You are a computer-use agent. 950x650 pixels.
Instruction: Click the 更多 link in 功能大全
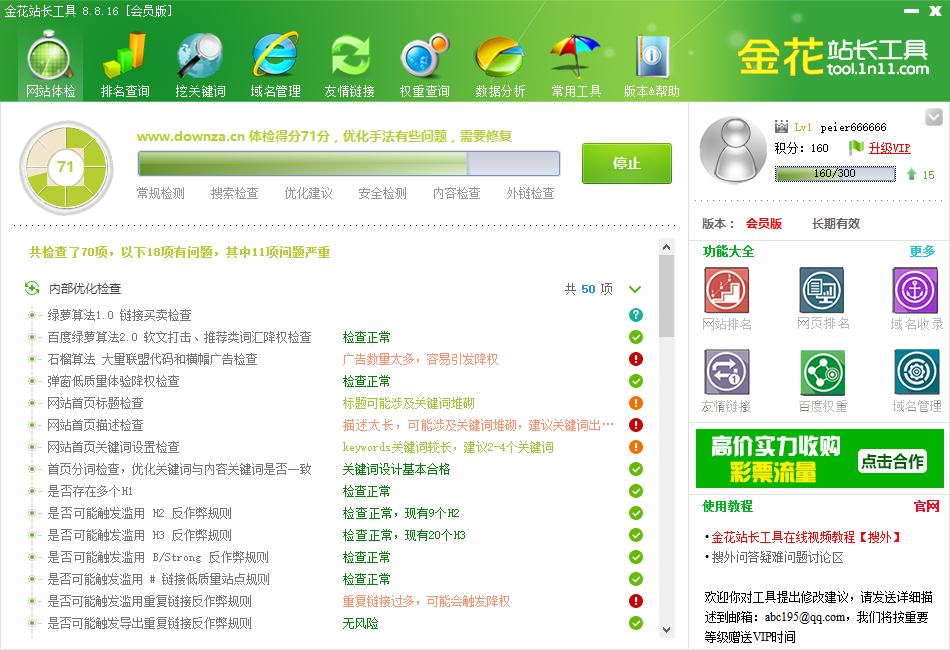[922, 251]
